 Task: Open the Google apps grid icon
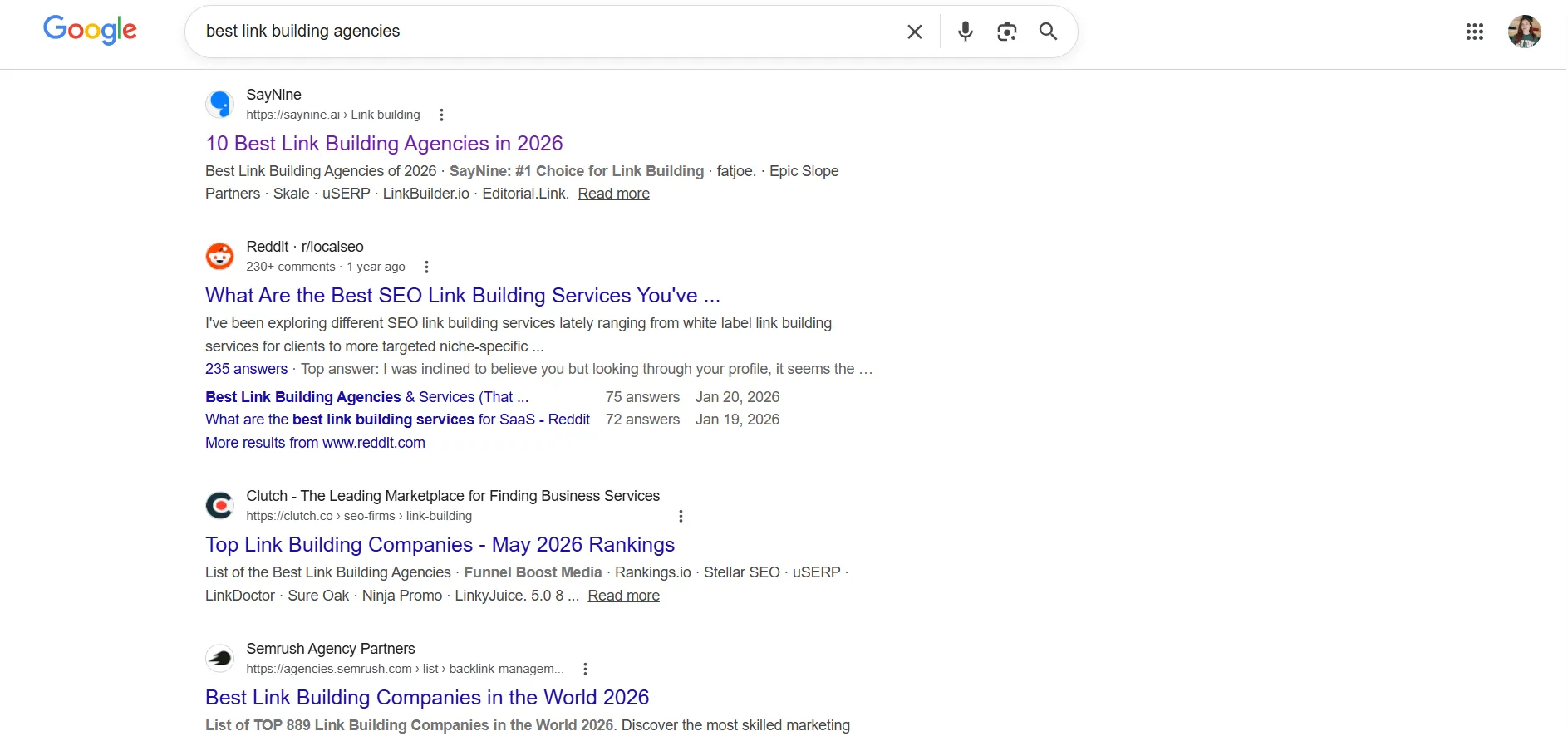(x=1475, y=32)
